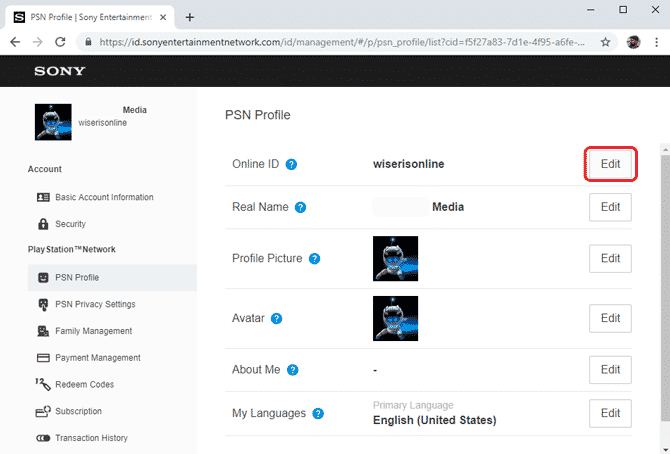Click the Profile Picture thumbnail
670x454 pixels.
click(x=395, y=259)
